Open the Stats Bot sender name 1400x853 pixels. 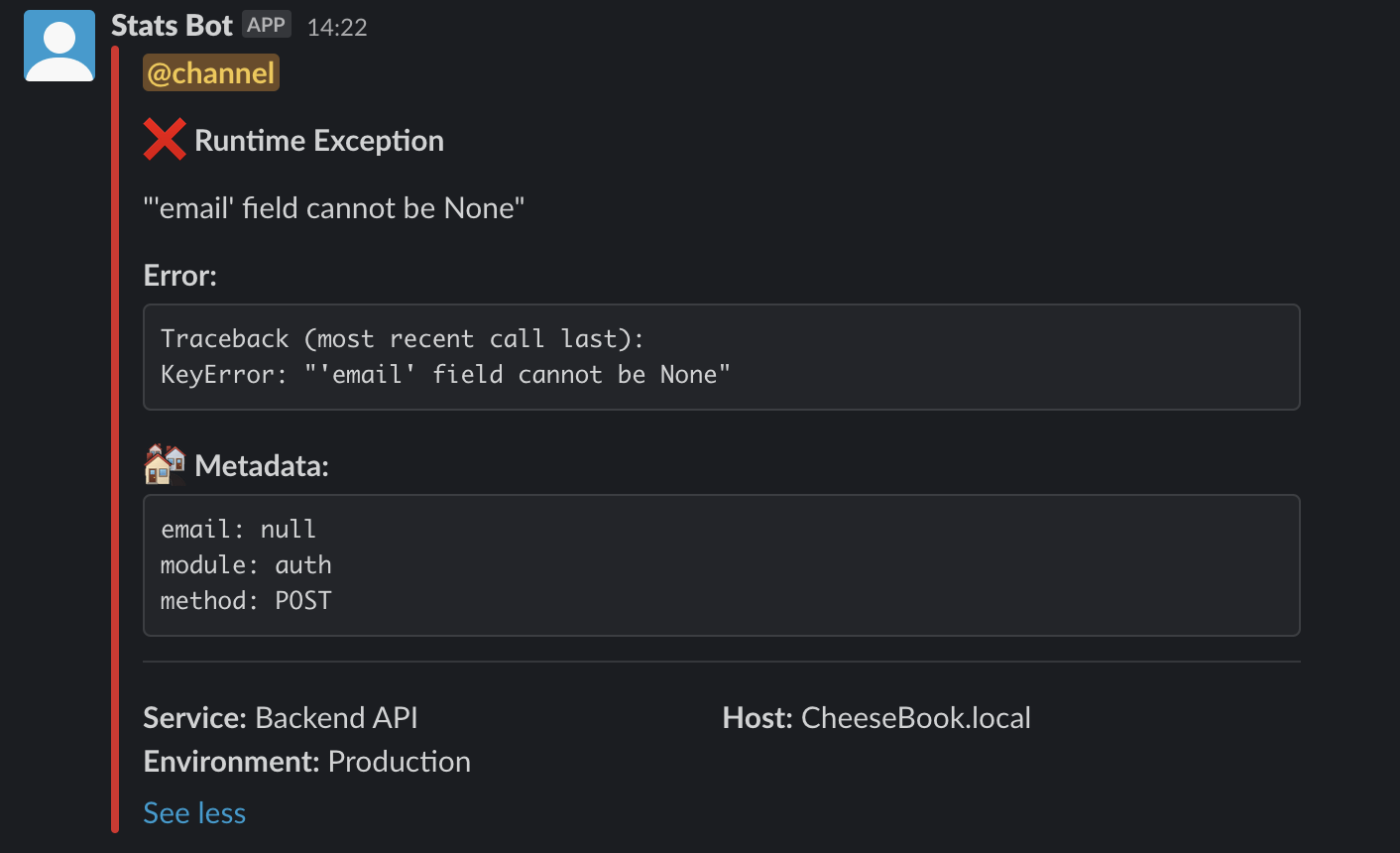(x=172, y=26)
